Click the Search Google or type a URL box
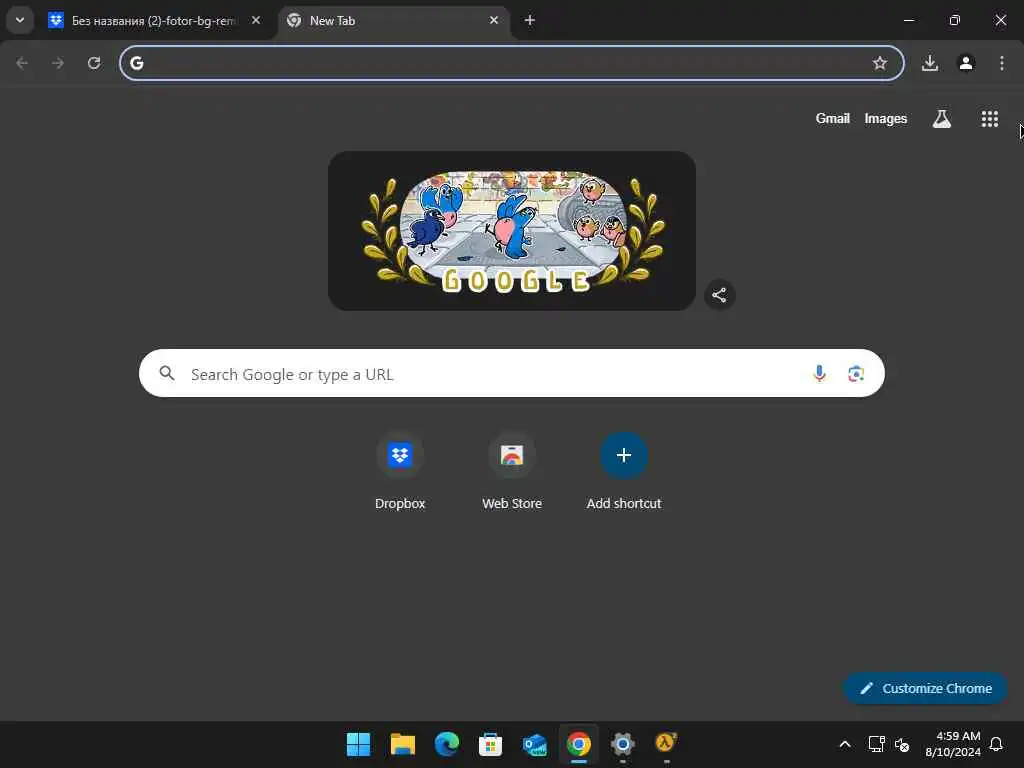The image size is (1024, 768). 511,374
